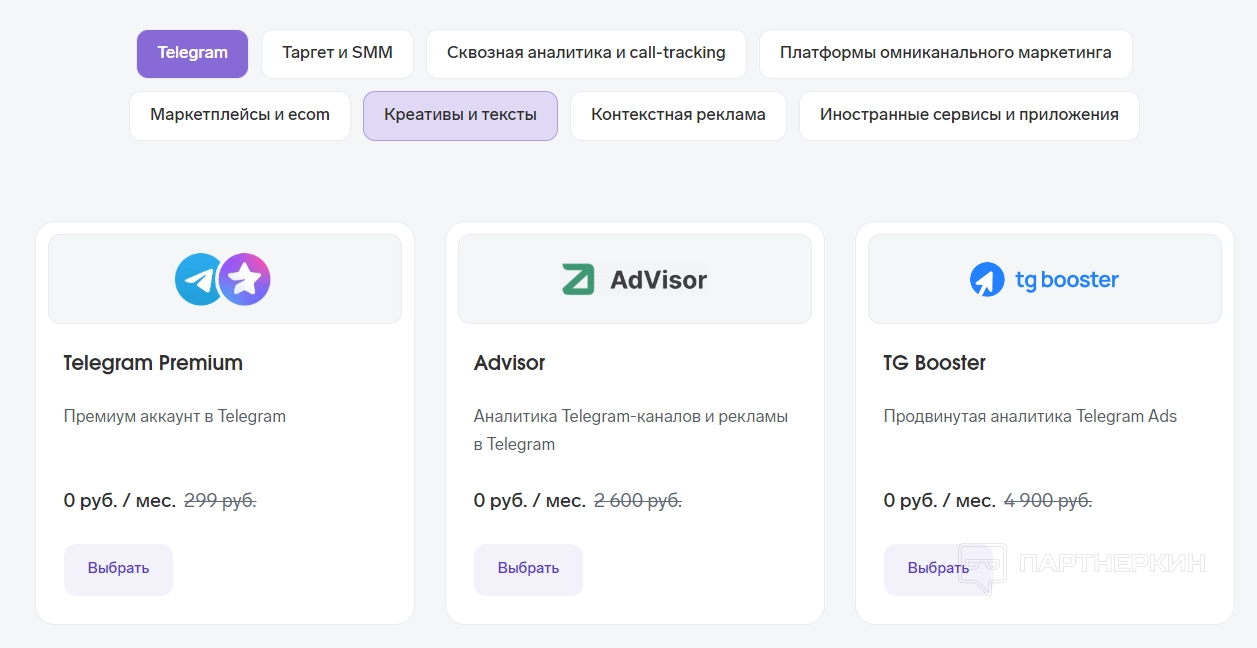Select Креативы и тексты tab

point(460,115)
